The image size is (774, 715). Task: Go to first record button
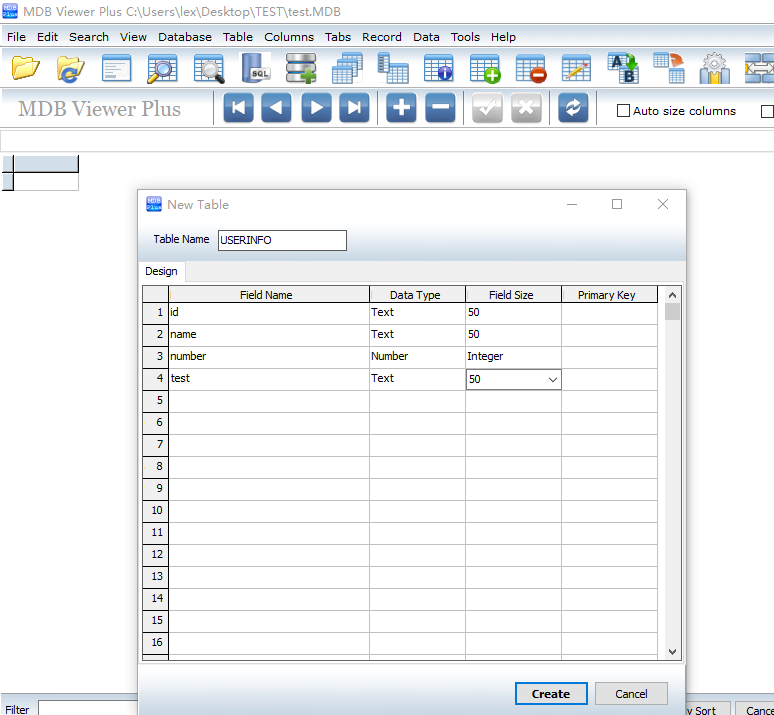(238, 107)
